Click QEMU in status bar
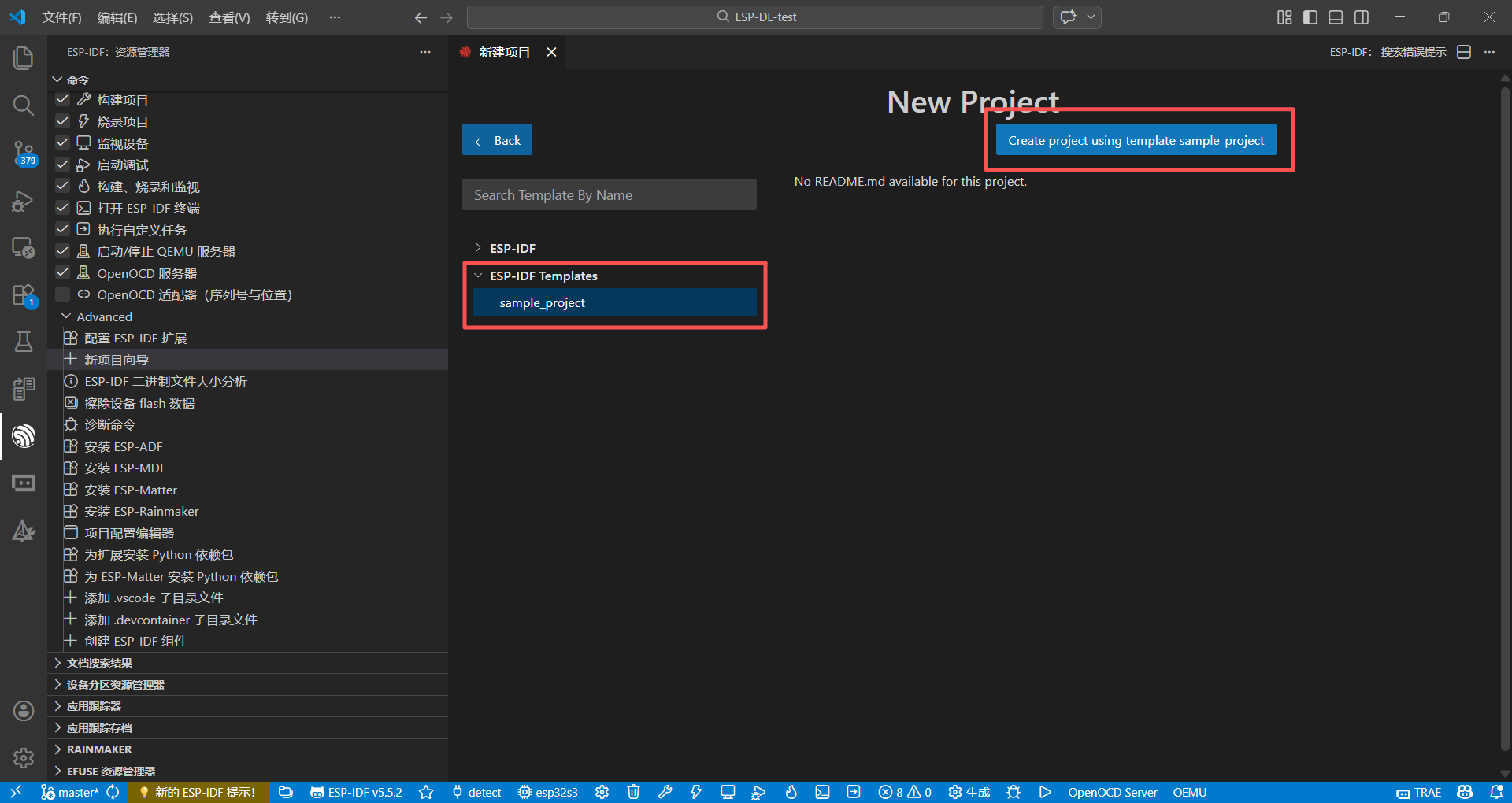1512x803 pixels. click(x=1190, y=792)
